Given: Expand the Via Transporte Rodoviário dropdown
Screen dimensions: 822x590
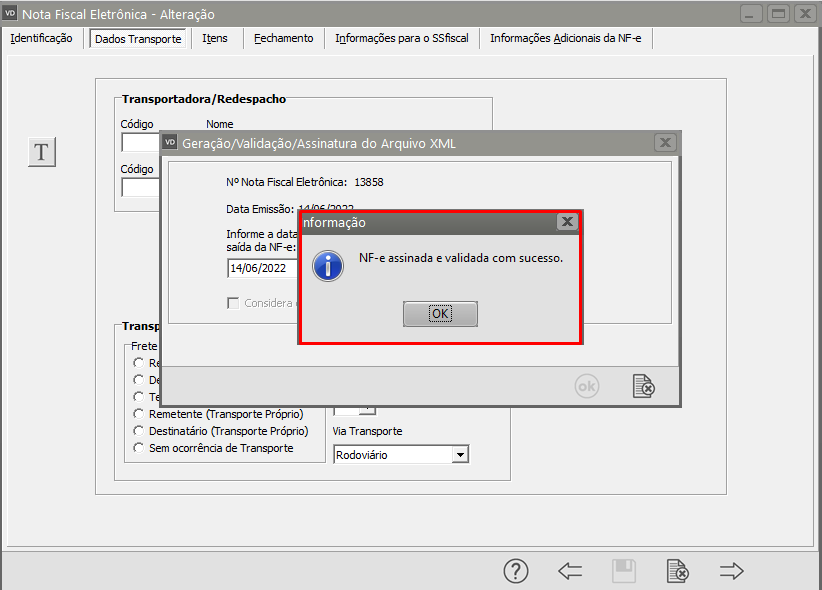Looking at the screenshot, I should point(460,455).
